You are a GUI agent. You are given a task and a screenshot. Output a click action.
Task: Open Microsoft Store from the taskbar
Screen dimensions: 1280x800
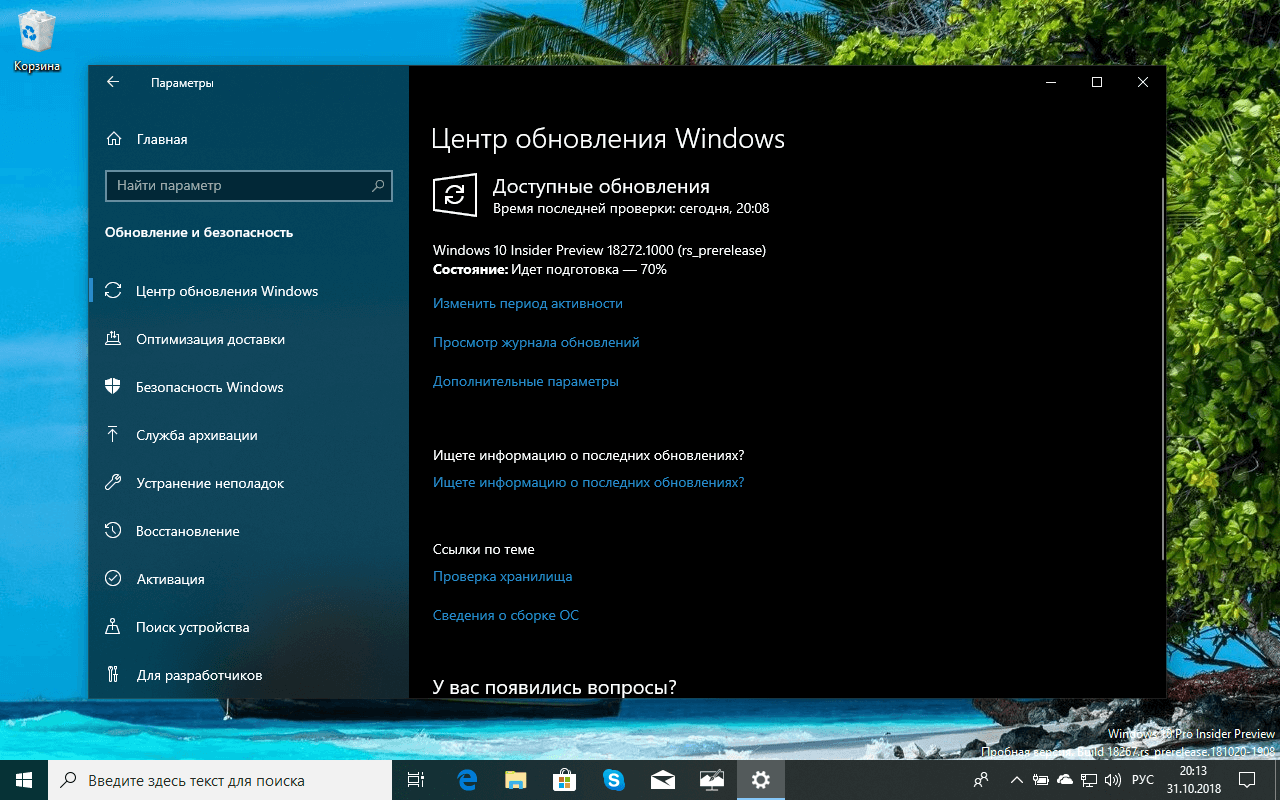click(x=564, y=779)
